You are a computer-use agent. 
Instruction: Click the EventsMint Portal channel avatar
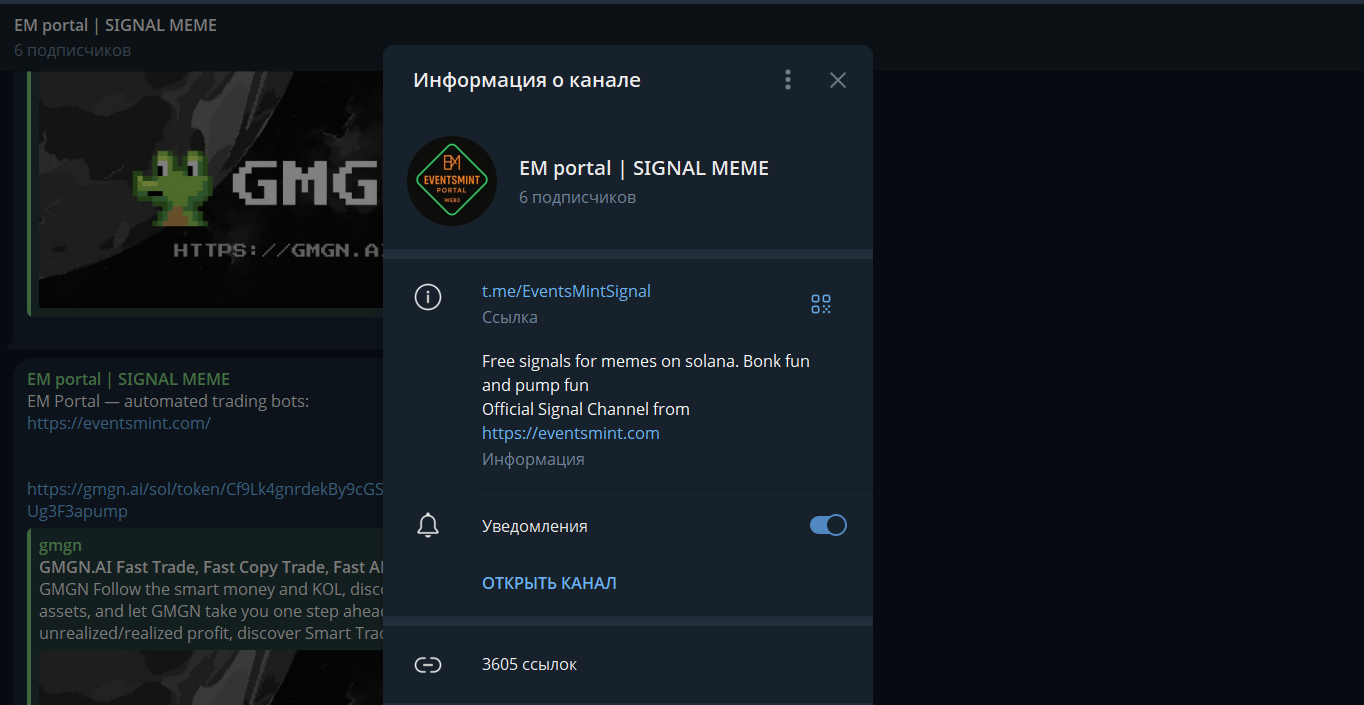pyautogui.click(x=452, y=181)
